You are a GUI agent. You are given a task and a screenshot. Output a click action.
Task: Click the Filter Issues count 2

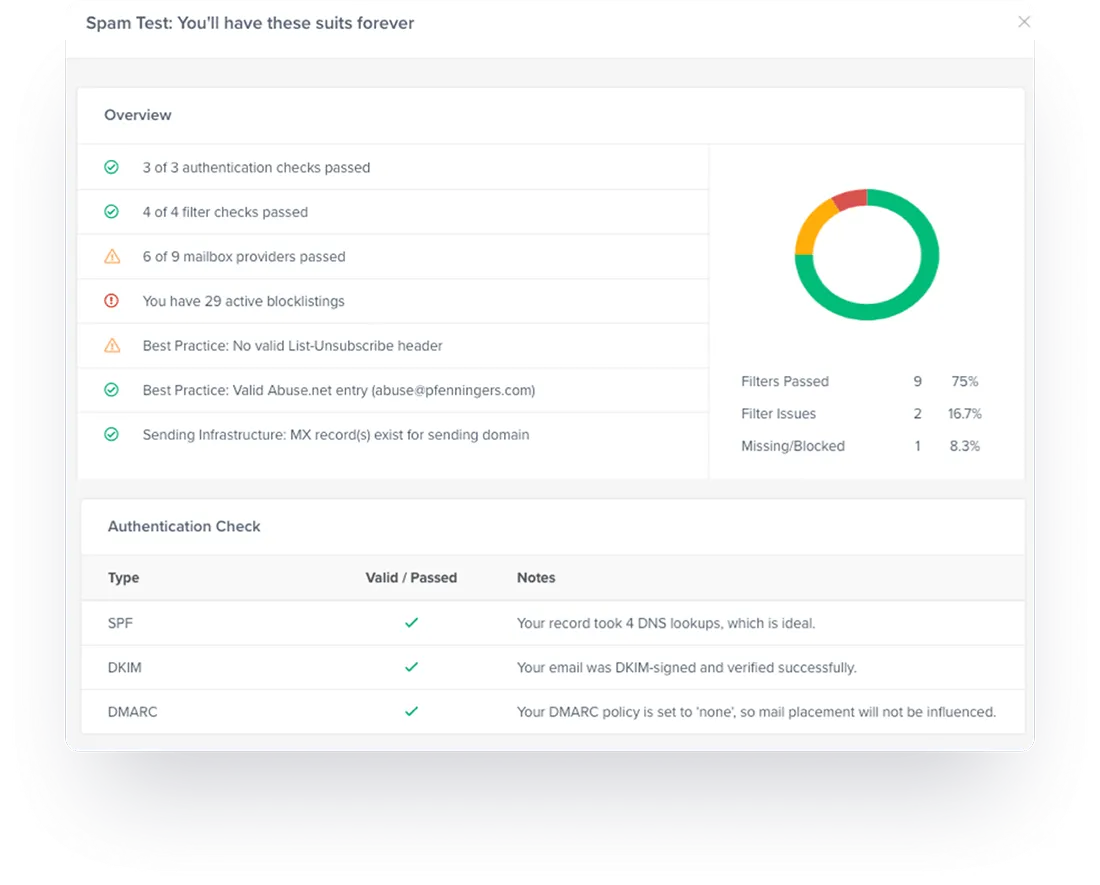pos(918,414)
